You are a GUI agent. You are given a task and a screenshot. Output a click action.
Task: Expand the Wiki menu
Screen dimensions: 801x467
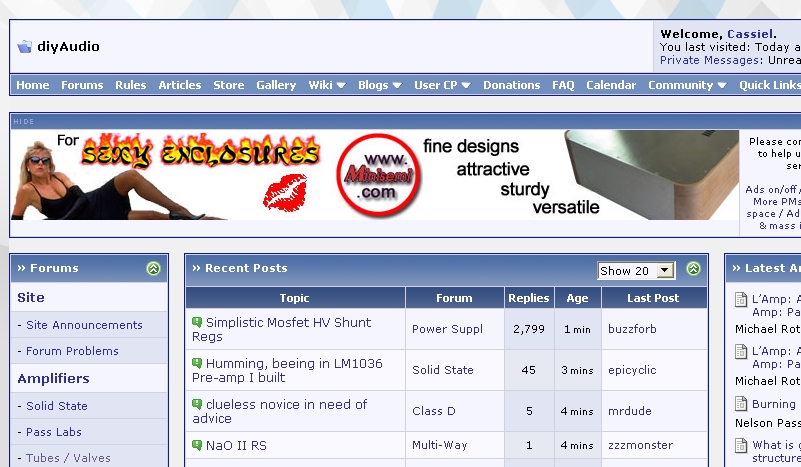pyautogui.click(x=327, y=85)
